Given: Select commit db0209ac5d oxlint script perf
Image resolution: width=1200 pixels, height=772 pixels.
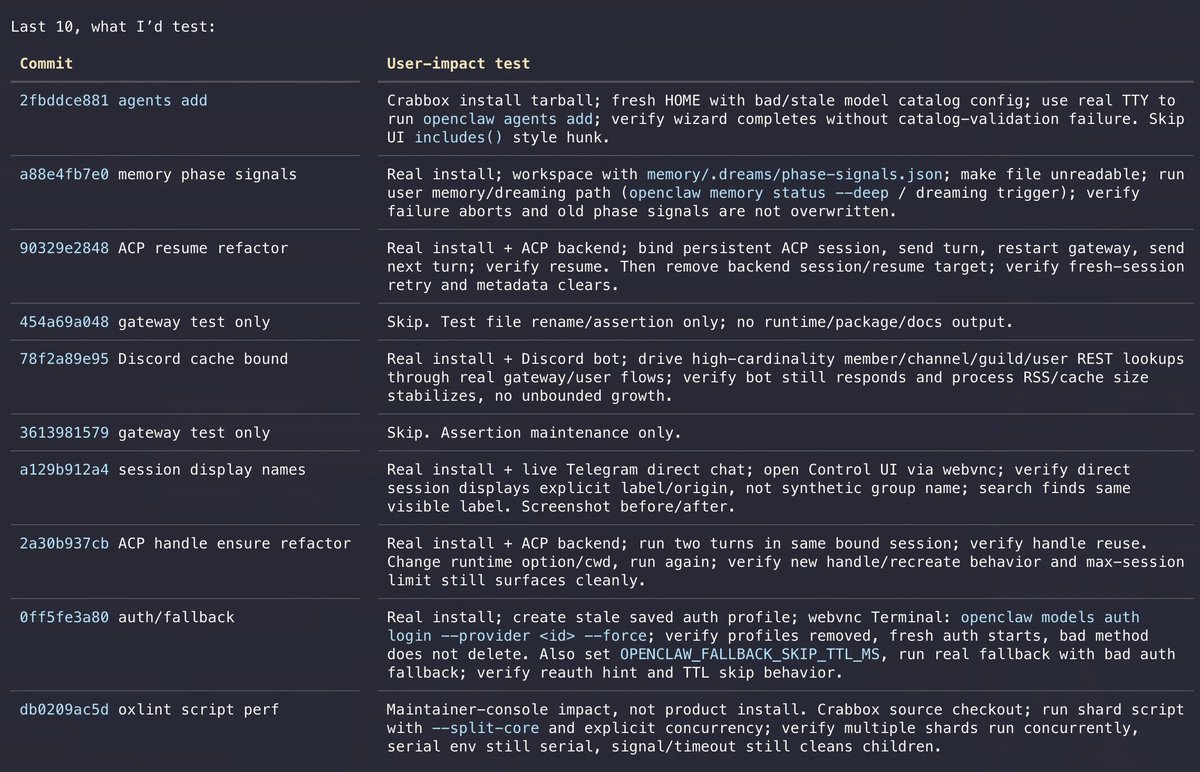Looking at the screenshot, I should [149, 710].
